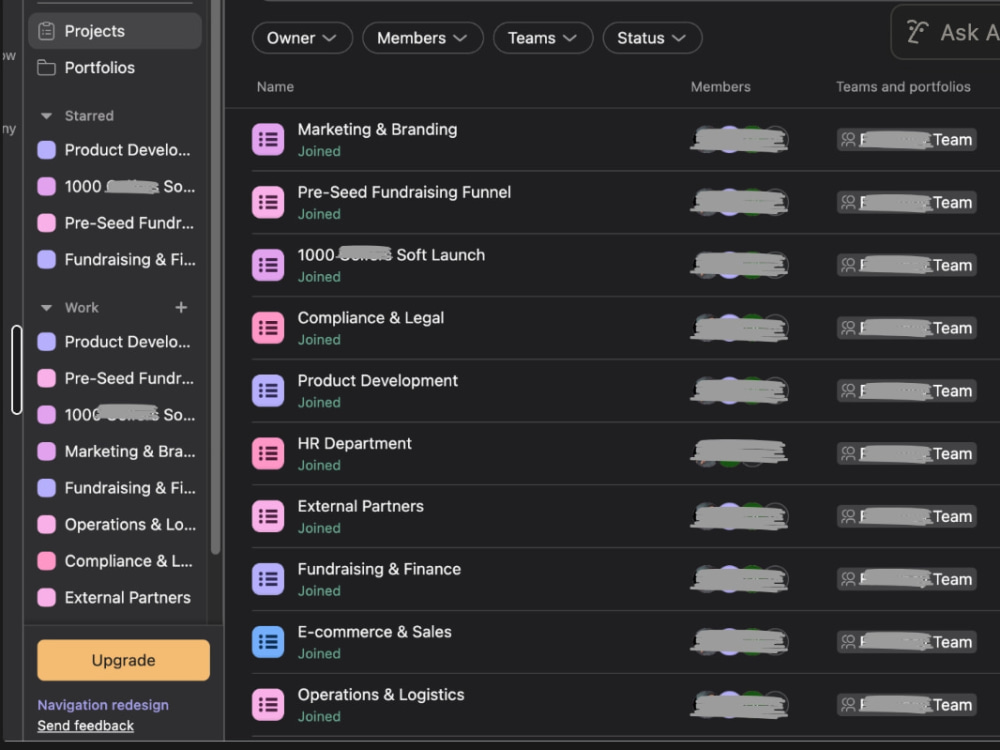The image size is (1000, 750).
Task: Open E-commerce & Sales project name
Action: click(374, 632)
